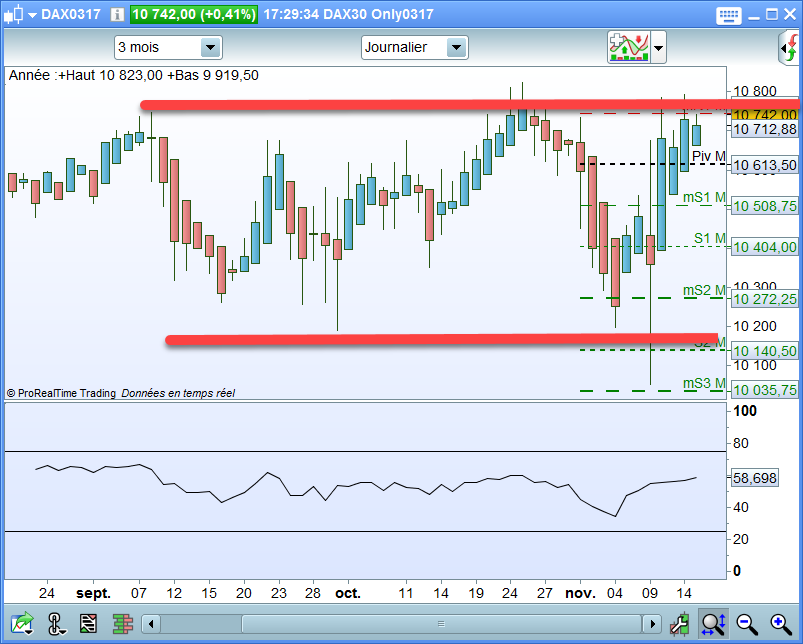803x644 pixels.
Task: Select the mS3 price label 10 035,75
Action: [765, 390]
